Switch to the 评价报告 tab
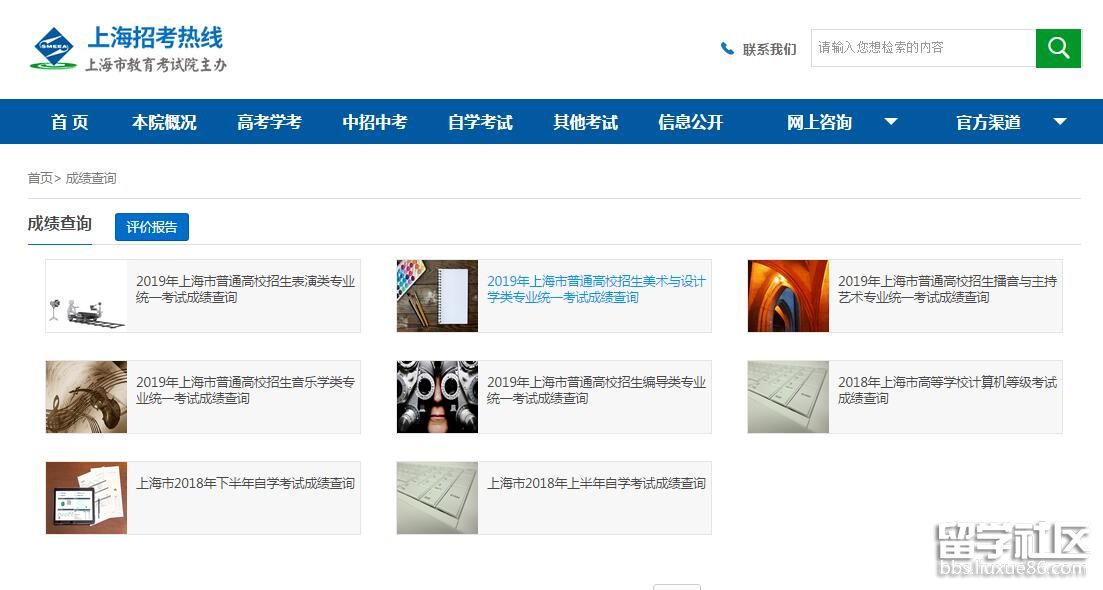 pyautogui.click(x=152, y=227)
